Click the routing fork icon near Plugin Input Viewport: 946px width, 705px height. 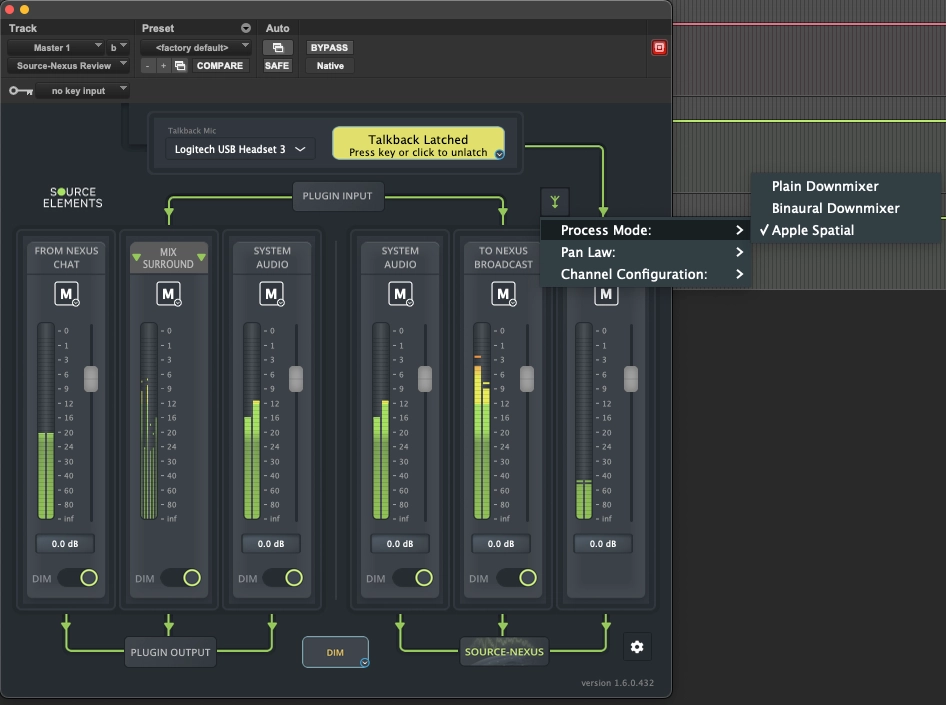[x=554, y=201]
